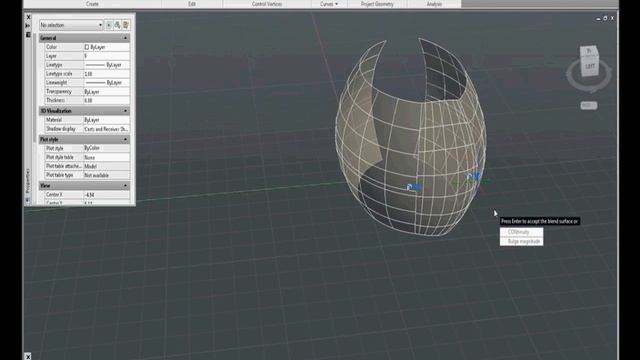Screen dimensions: 640x360
Task: Click the Thickness value field
Action: pyautogui.click(x=106, y=100)
